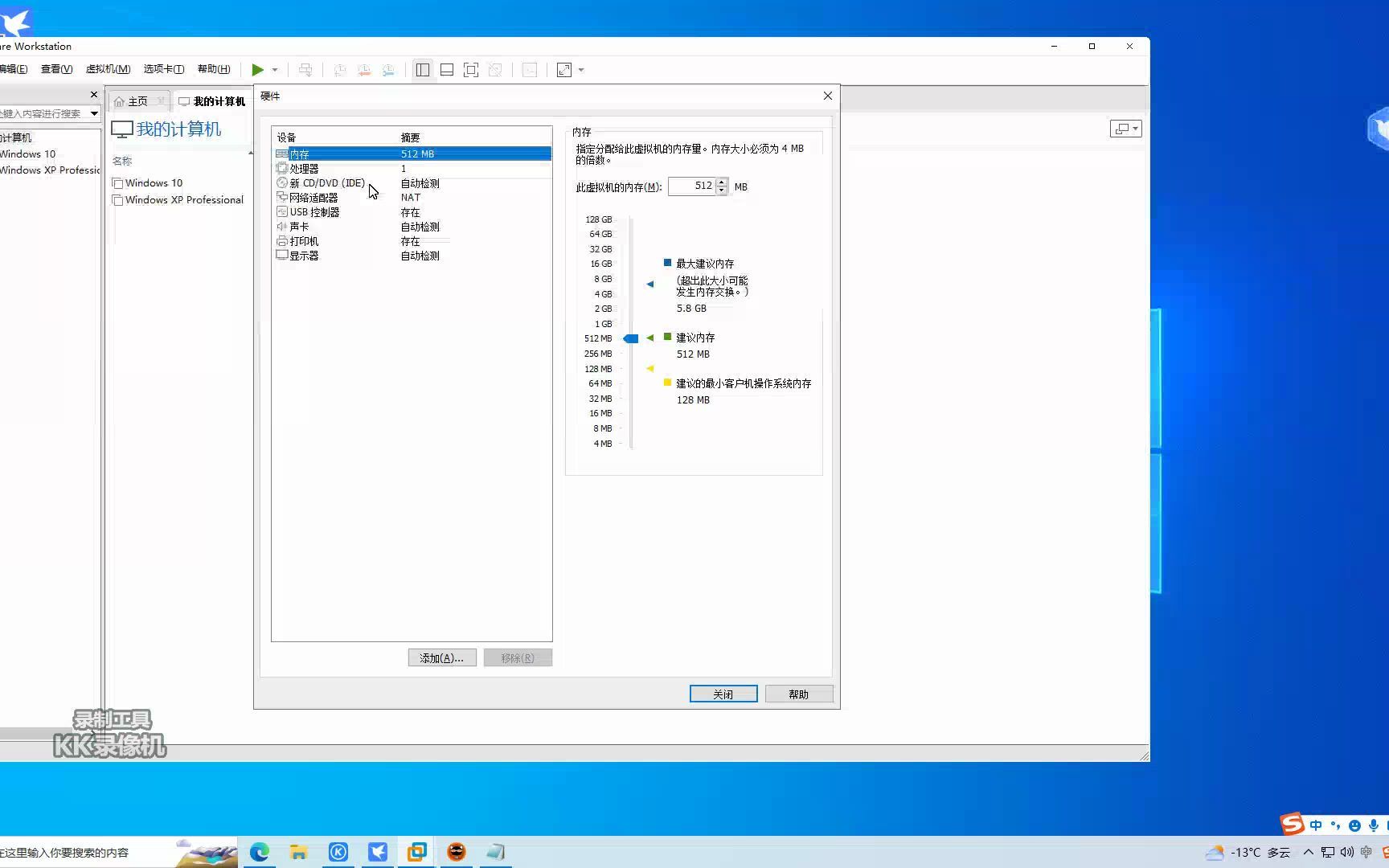
Task: Select the 声卡 device row
Action: pyautogui.click(x=412, y=227)
